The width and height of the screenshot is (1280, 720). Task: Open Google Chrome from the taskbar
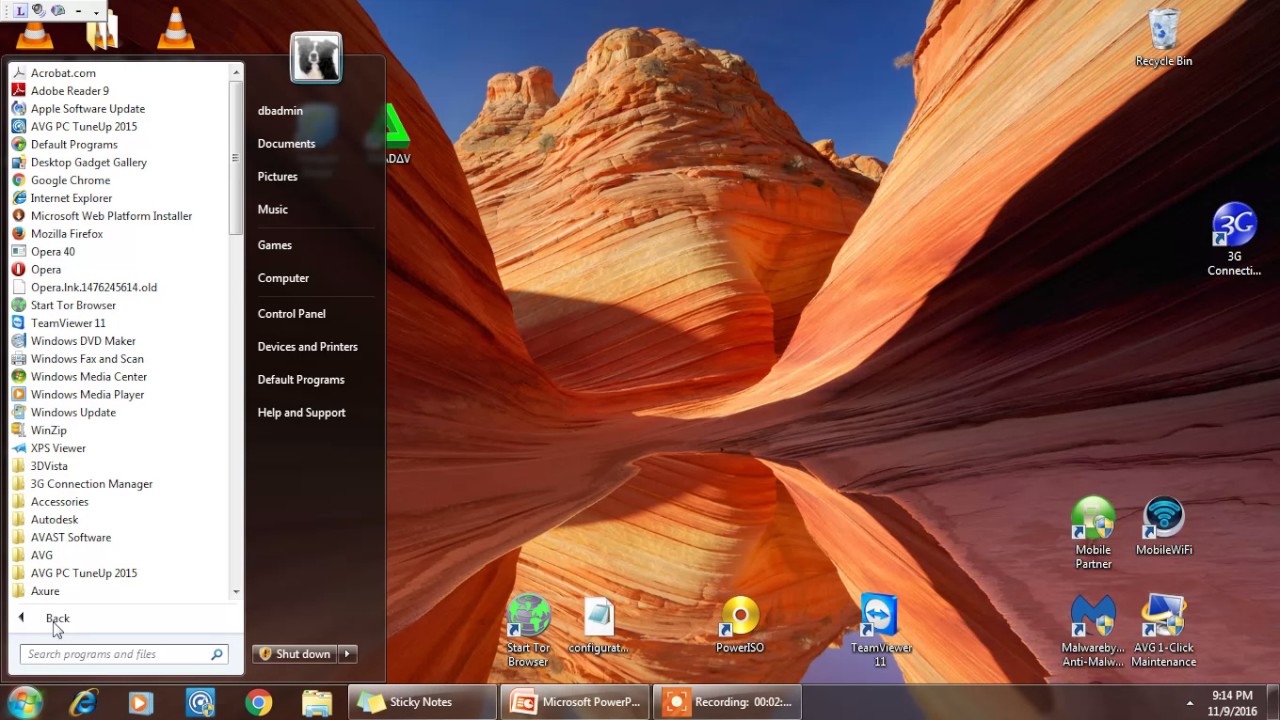pos(258,701)
